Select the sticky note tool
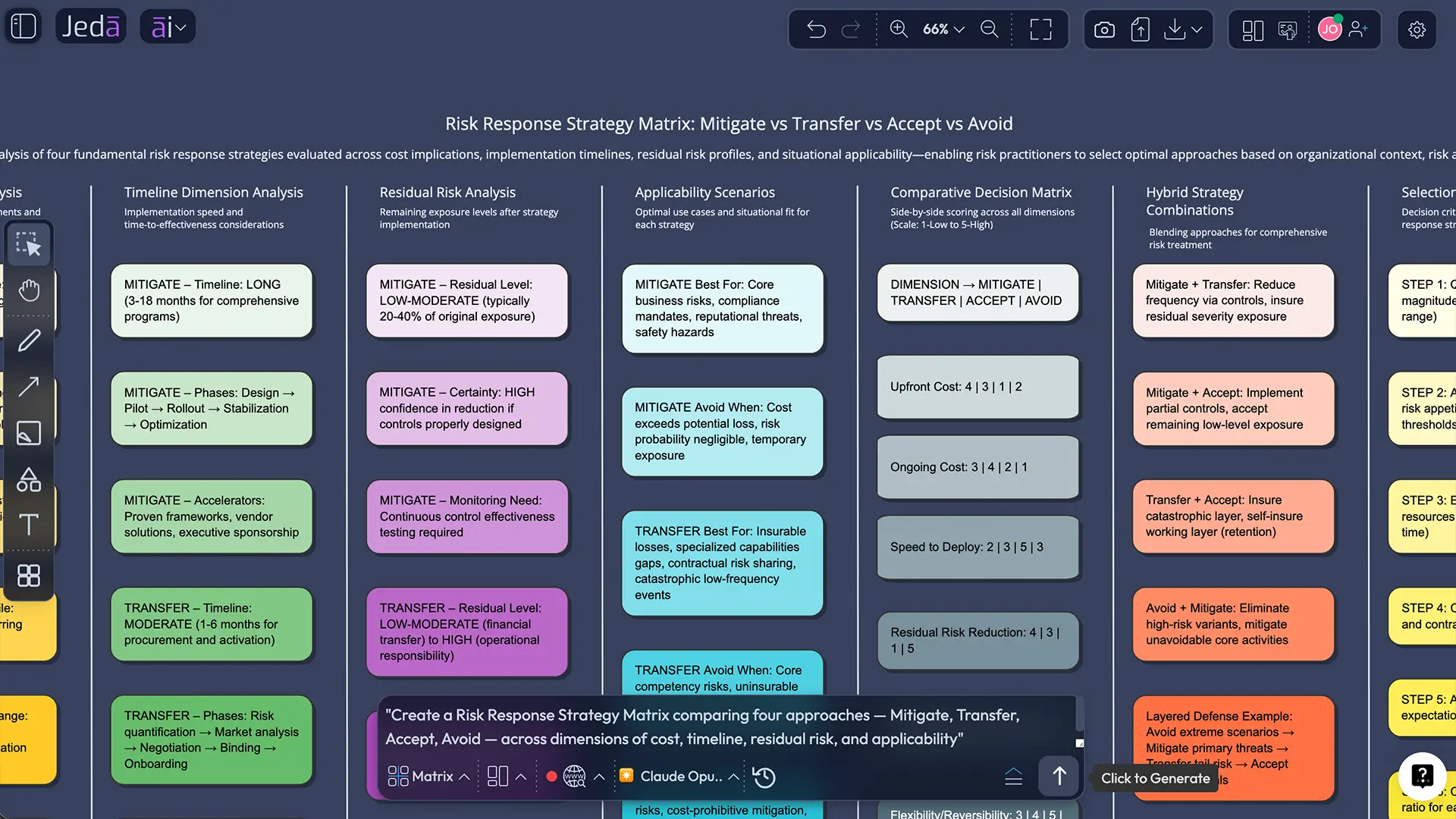Image resolution: width=1456 pixels, height=819 pixels. coord(29,433)
